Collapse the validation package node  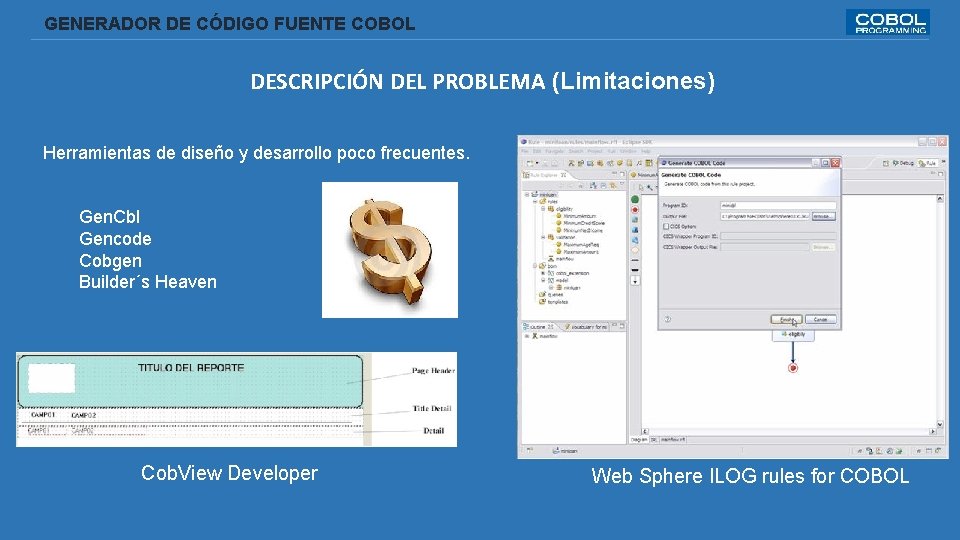tap(542, 237)
